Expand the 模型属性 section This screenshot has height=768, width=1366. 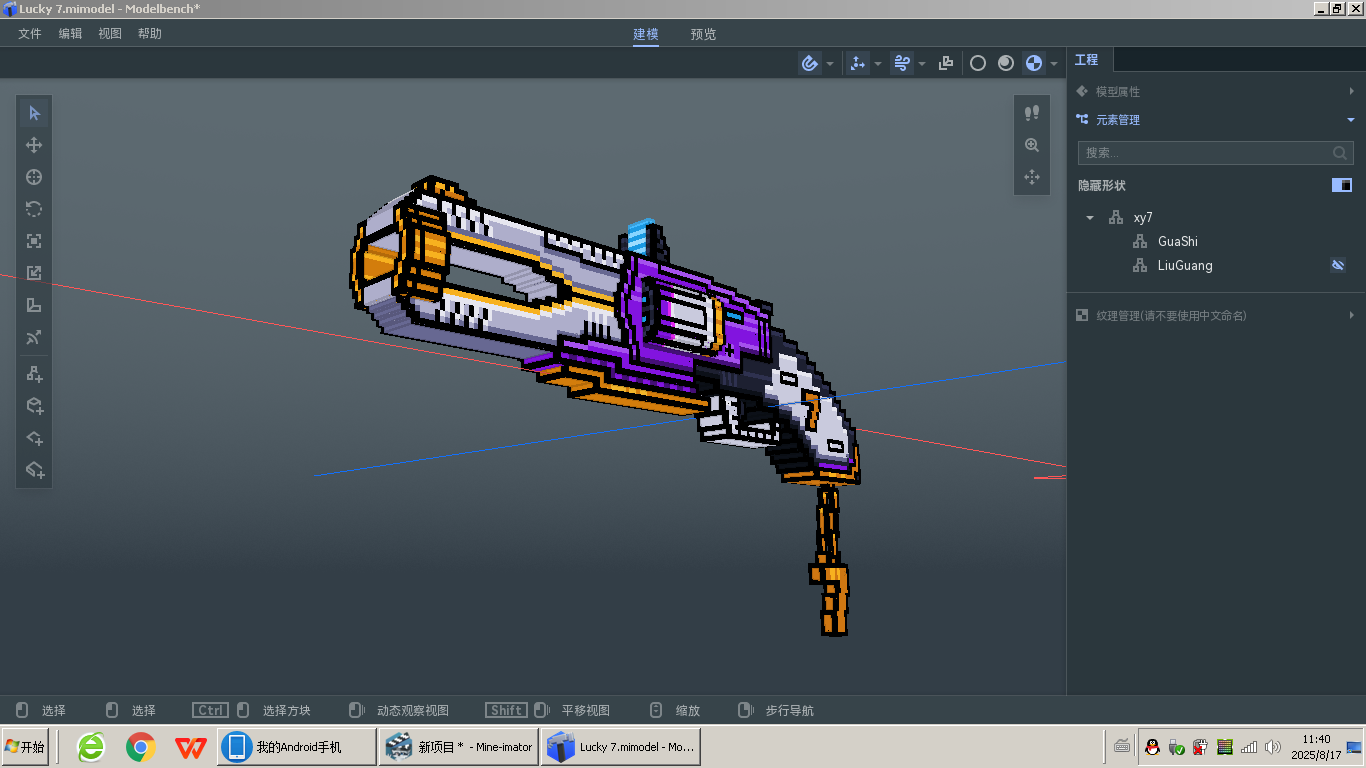click(x=1216, y=91)
